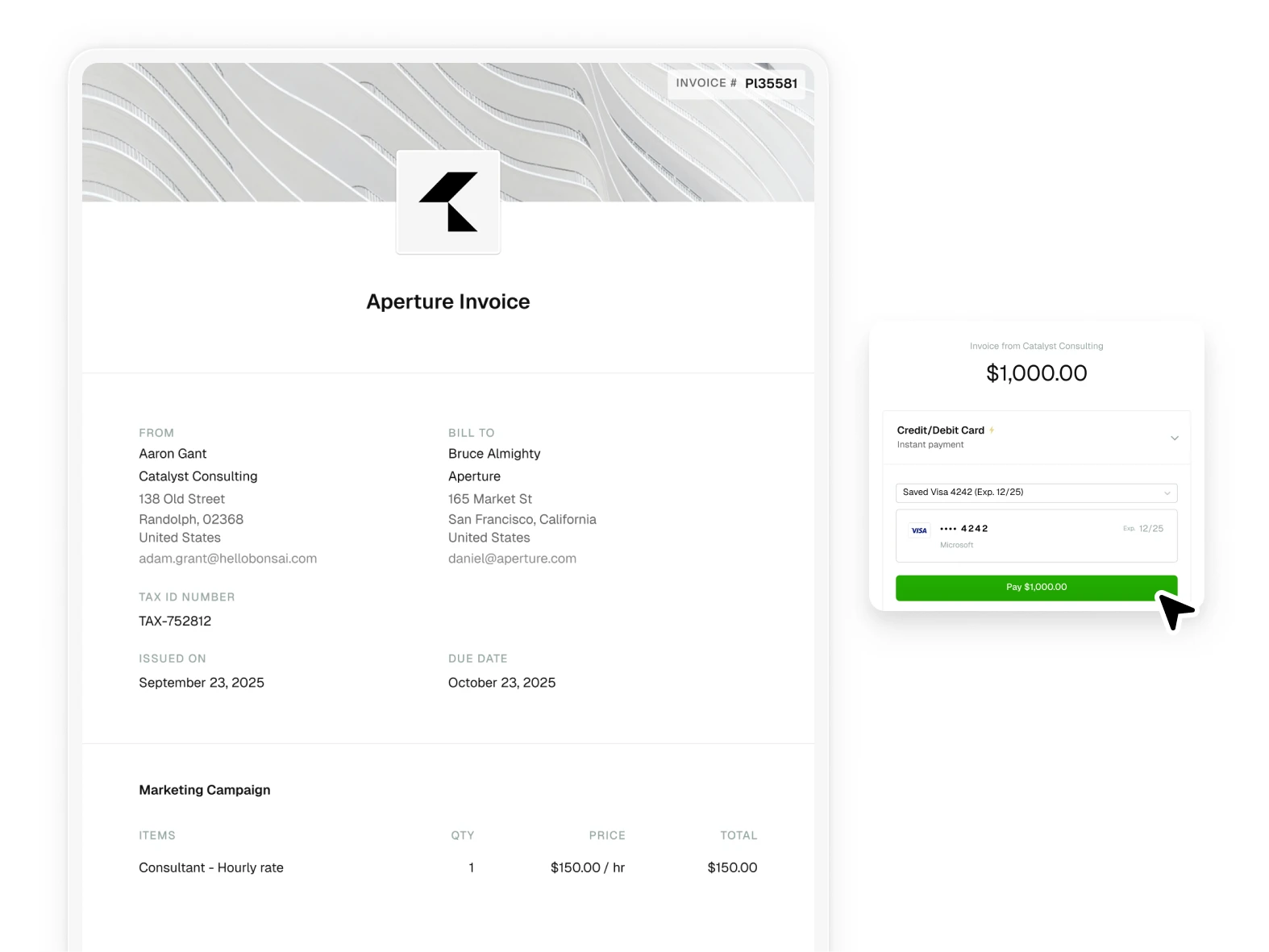Expand the Credit/Debit Card chevron

[x=1175, y=438]
